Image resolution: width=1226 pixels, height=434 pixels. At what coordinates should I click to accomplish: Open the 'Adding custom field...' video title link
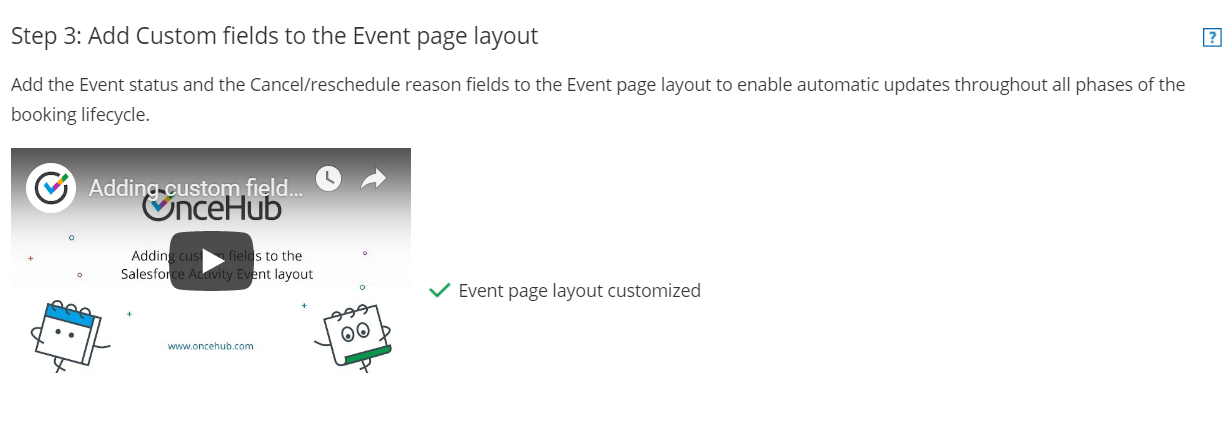(195, 187)
